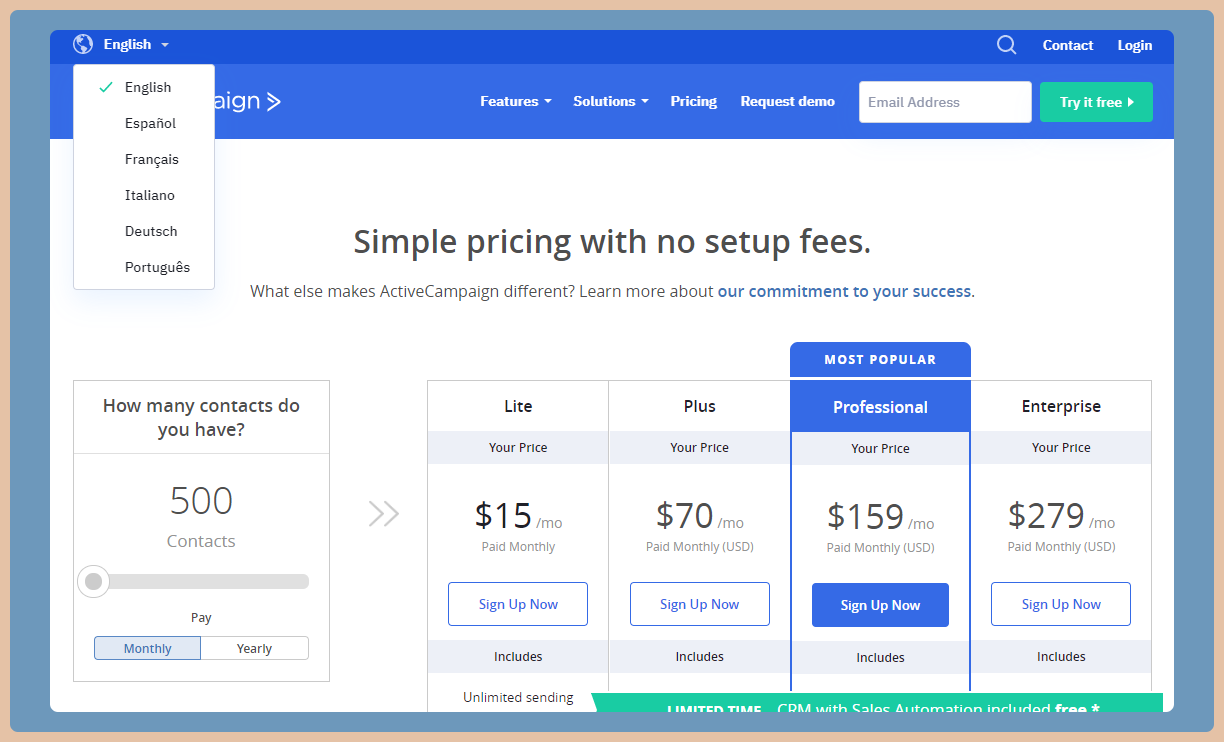Click the contacts slider track

click(201, 581)
